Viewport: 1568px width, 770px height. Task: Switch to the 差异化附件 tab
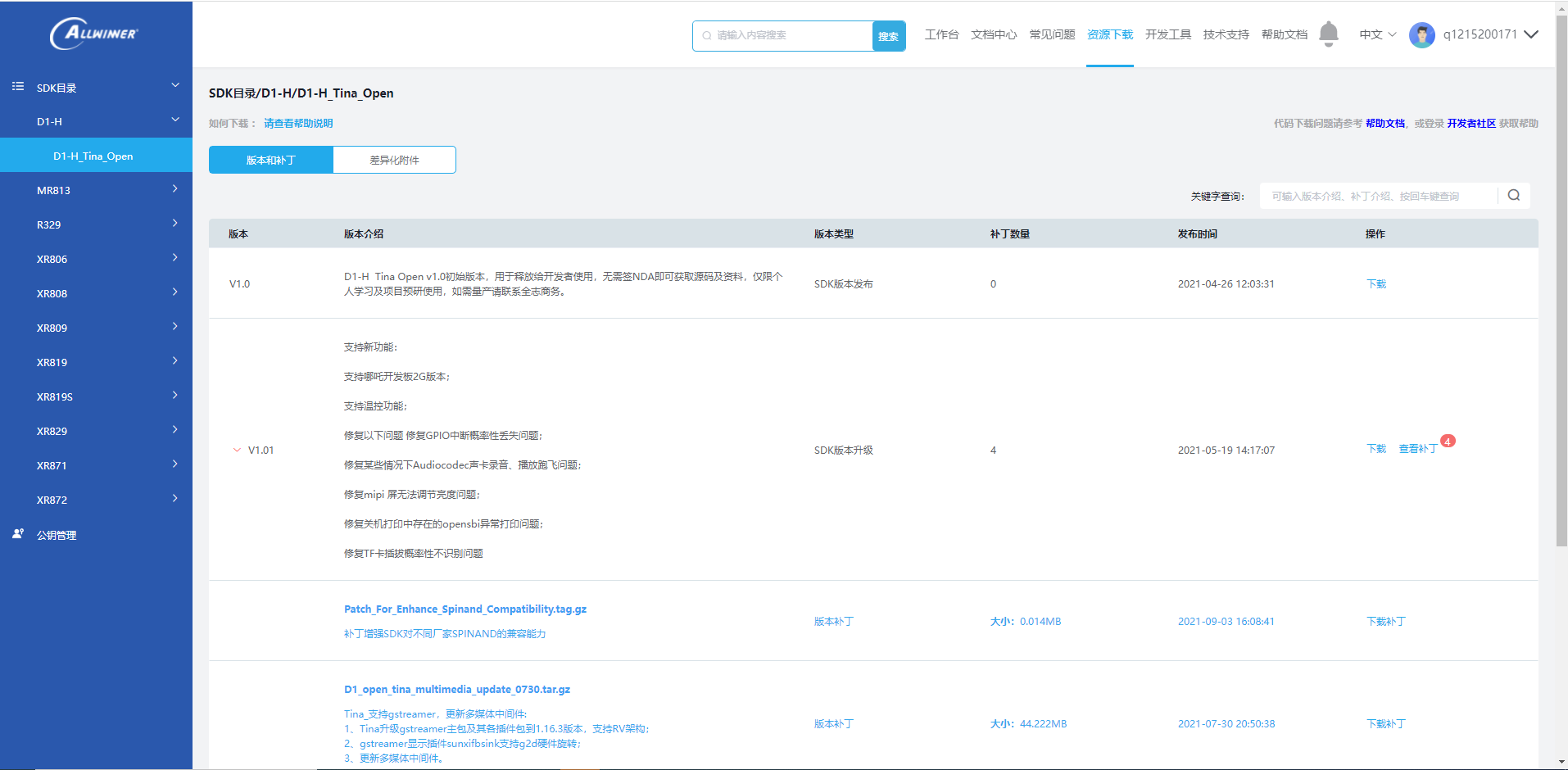394,160
